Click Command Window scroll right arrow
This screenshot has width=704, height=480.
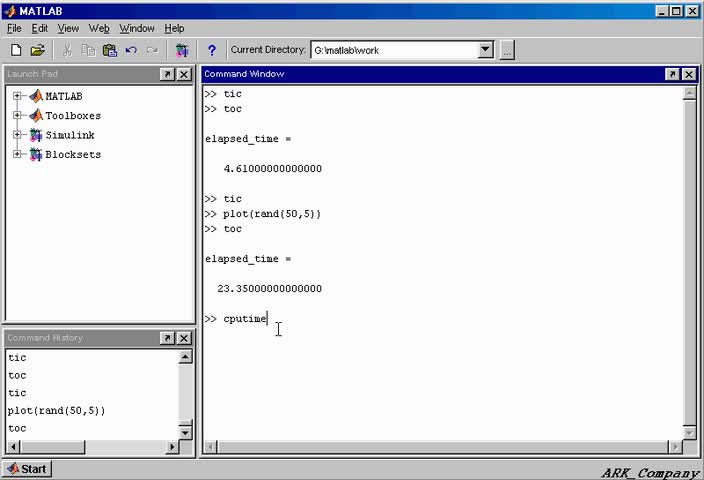[675, 446]
